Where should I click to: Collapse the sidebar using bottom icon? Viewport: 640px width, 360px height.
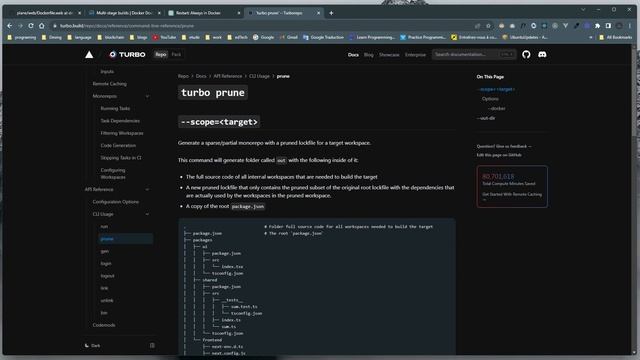tap(152, 345)
